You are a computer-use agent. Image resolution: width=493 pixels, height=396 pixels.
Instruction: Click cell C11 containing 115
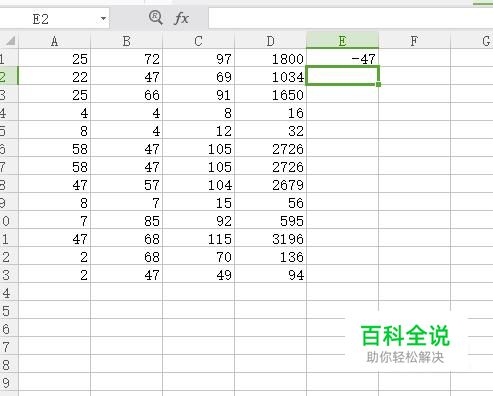pos(198,238)
